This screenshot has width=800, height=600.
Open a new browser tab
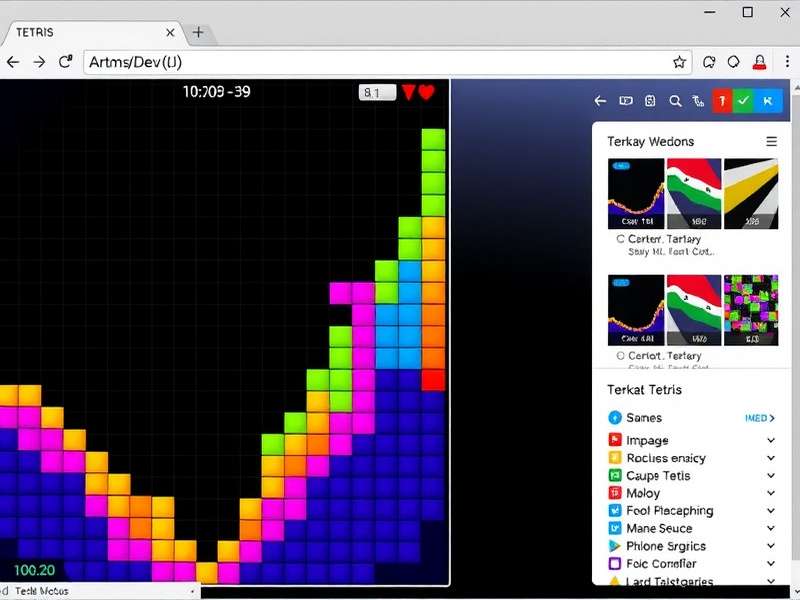coord(198,33)
